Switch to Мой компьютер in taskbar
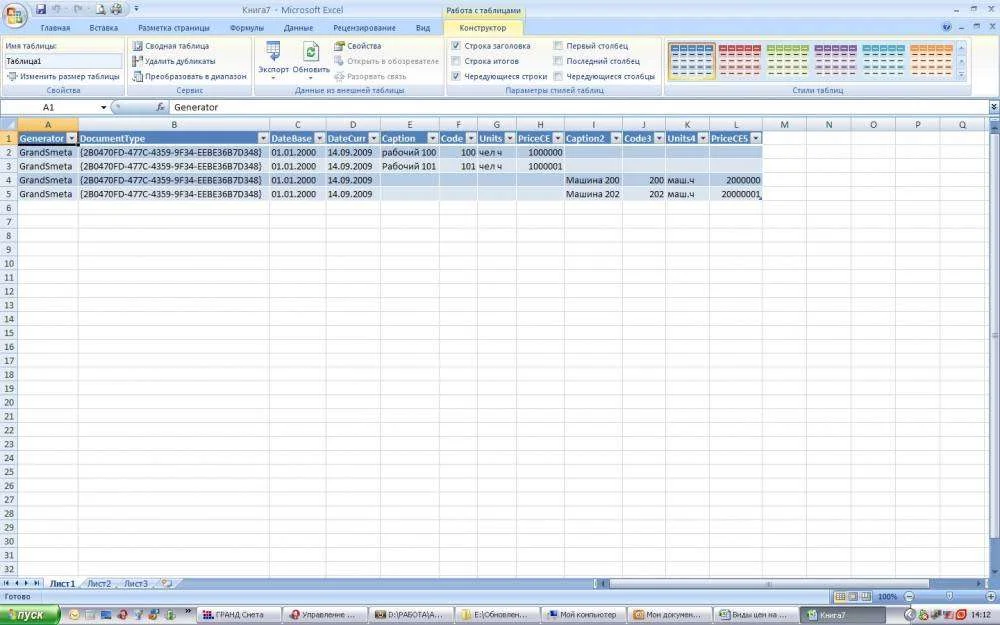 (x=583, y=615)
